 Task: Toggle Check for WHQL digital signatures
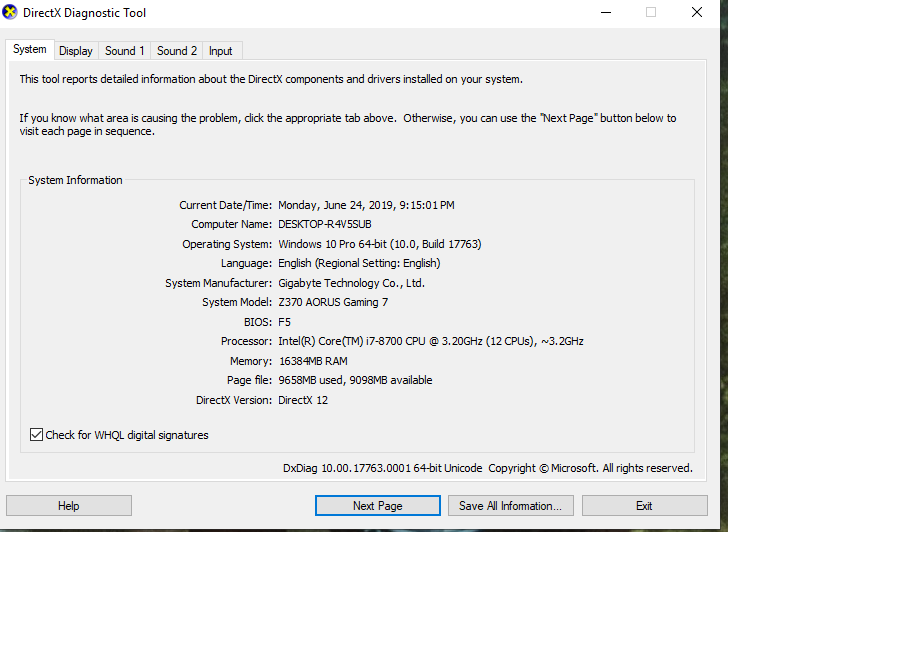119,435
